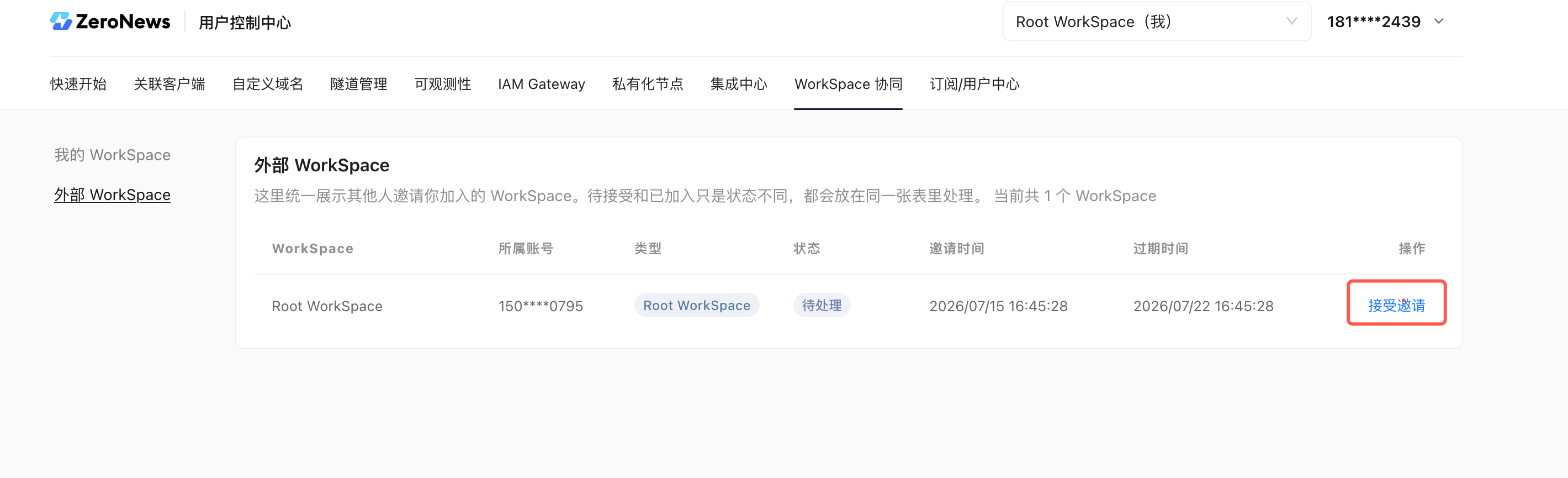Click the account number 150****0795
1568x478 pixels.
click(x=541, y=306)
